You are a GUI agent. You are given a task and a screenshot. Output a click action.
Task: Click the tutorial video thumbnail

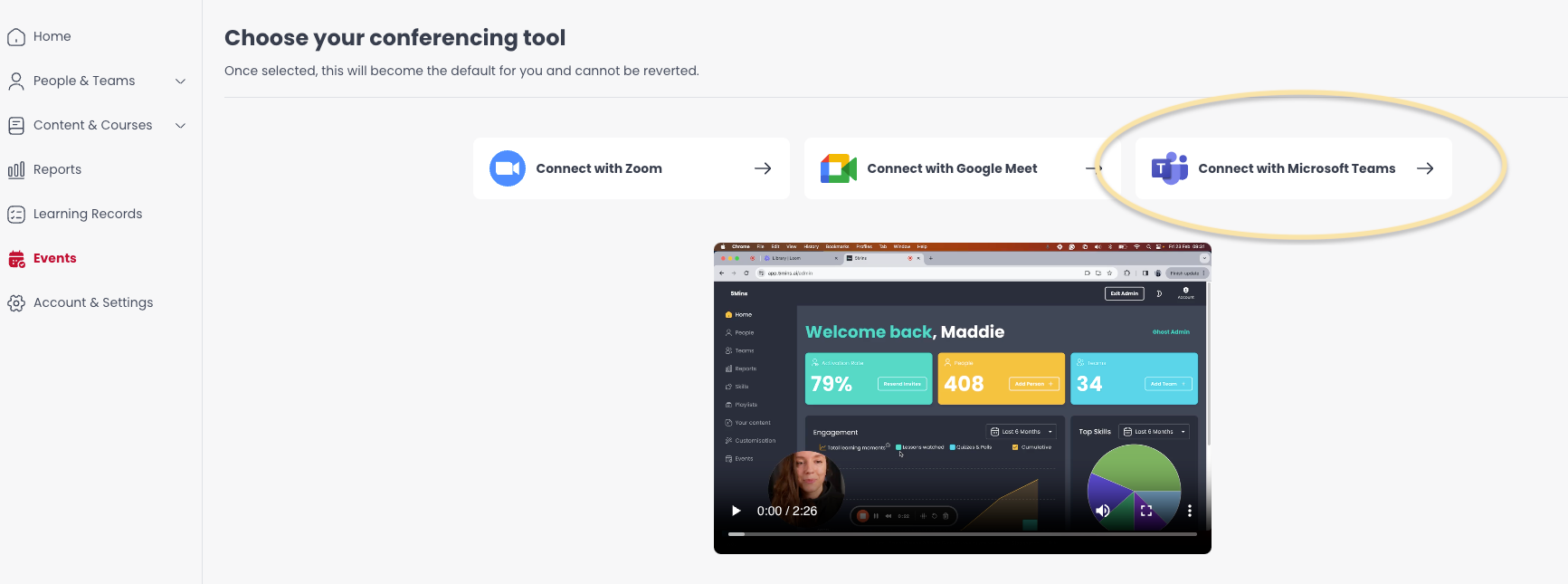coord(963,398)
